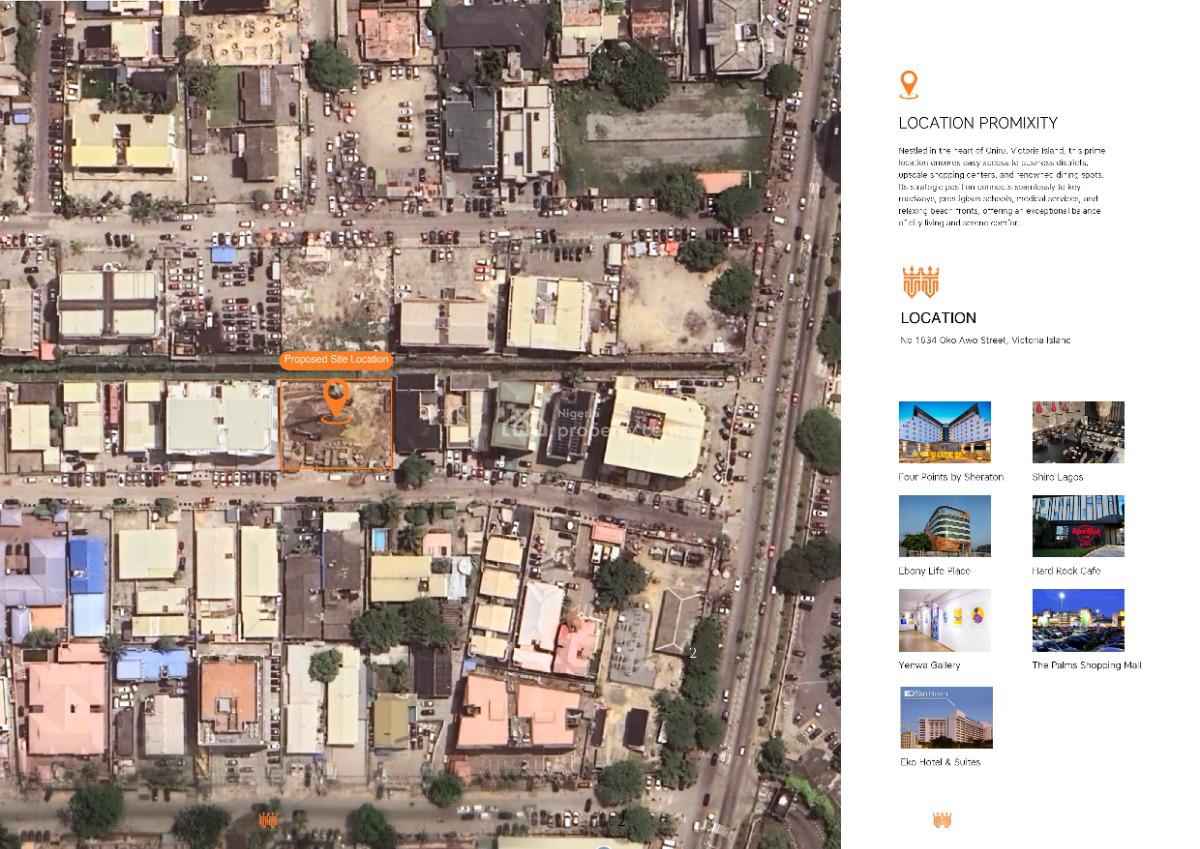1200x849 pixels.
Task: Click the small crown logo below Eko Hotel caption
Action: pos(941,820)
